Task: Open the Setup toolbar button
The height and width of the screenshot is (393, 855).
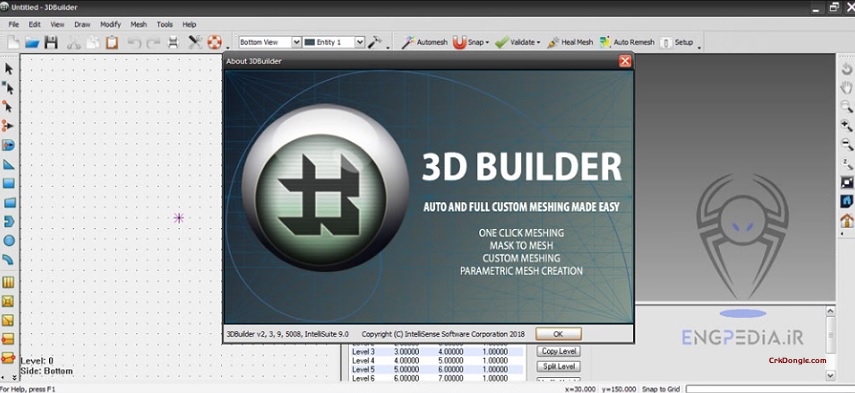Action: pyautogui.click(x=677, y=42)
